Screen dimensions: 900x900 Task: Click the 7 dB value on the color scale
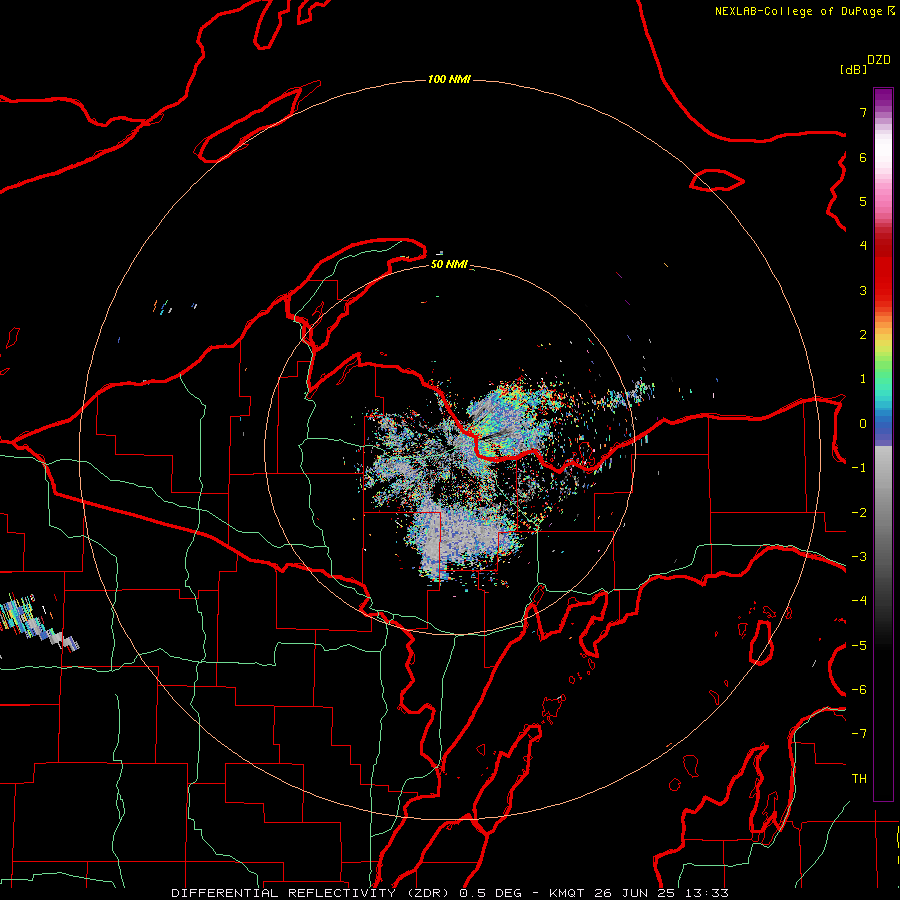click(x=863, y=112)
